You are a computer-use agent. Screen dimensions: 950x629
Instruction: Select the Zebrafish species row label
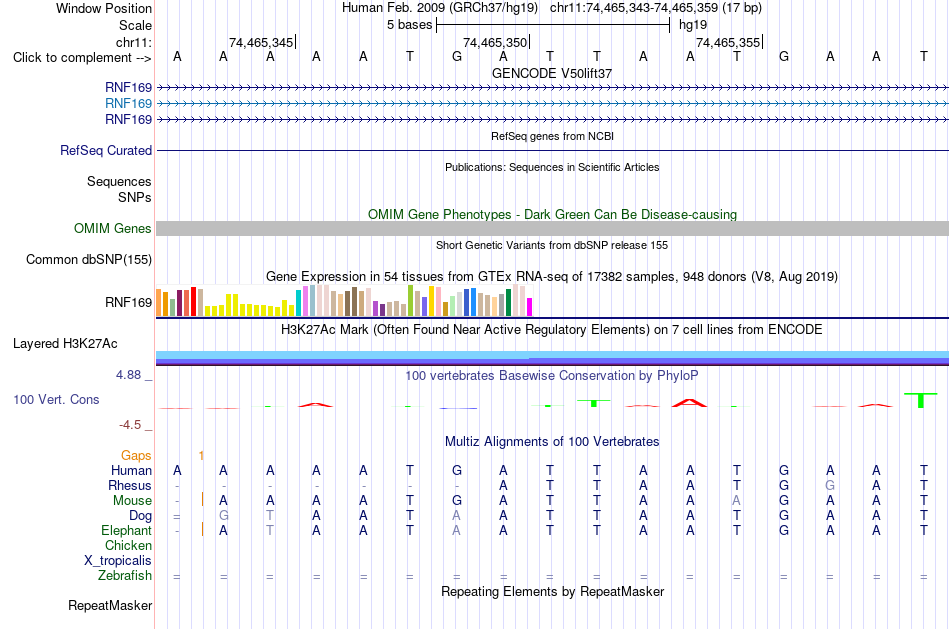125,575
